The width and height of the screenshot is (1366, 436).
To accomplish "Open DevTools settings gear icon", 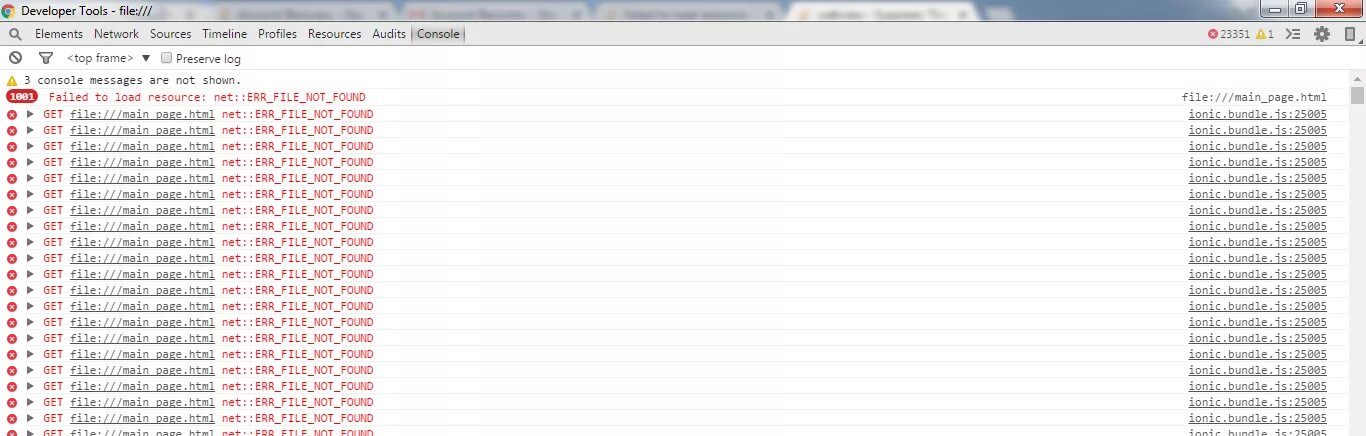I will point(1322,34).
